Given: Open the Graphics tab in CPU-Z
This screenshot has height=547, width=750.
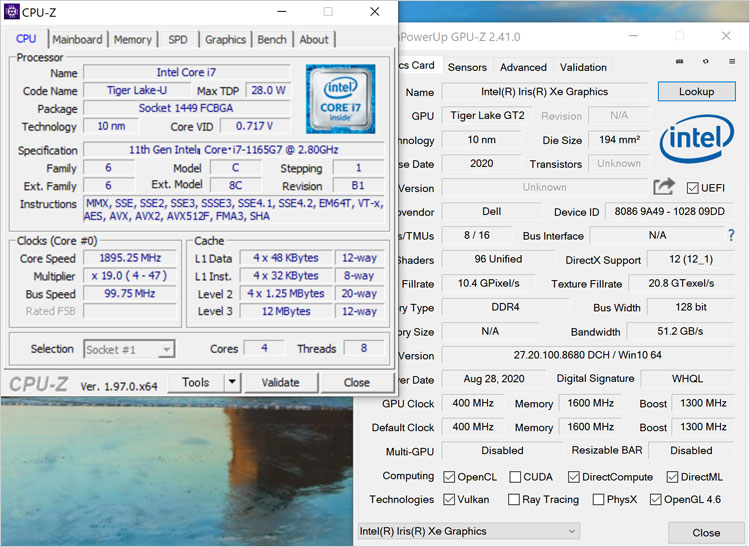Looking at the screenshot, I should [225, 40].
